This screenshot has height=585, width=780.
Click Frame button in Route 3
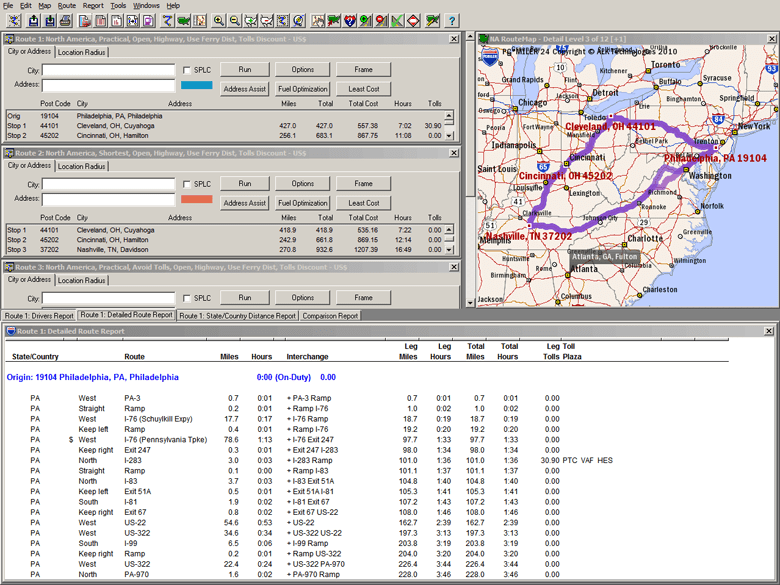pyautogui.click(x=364, y=297)
